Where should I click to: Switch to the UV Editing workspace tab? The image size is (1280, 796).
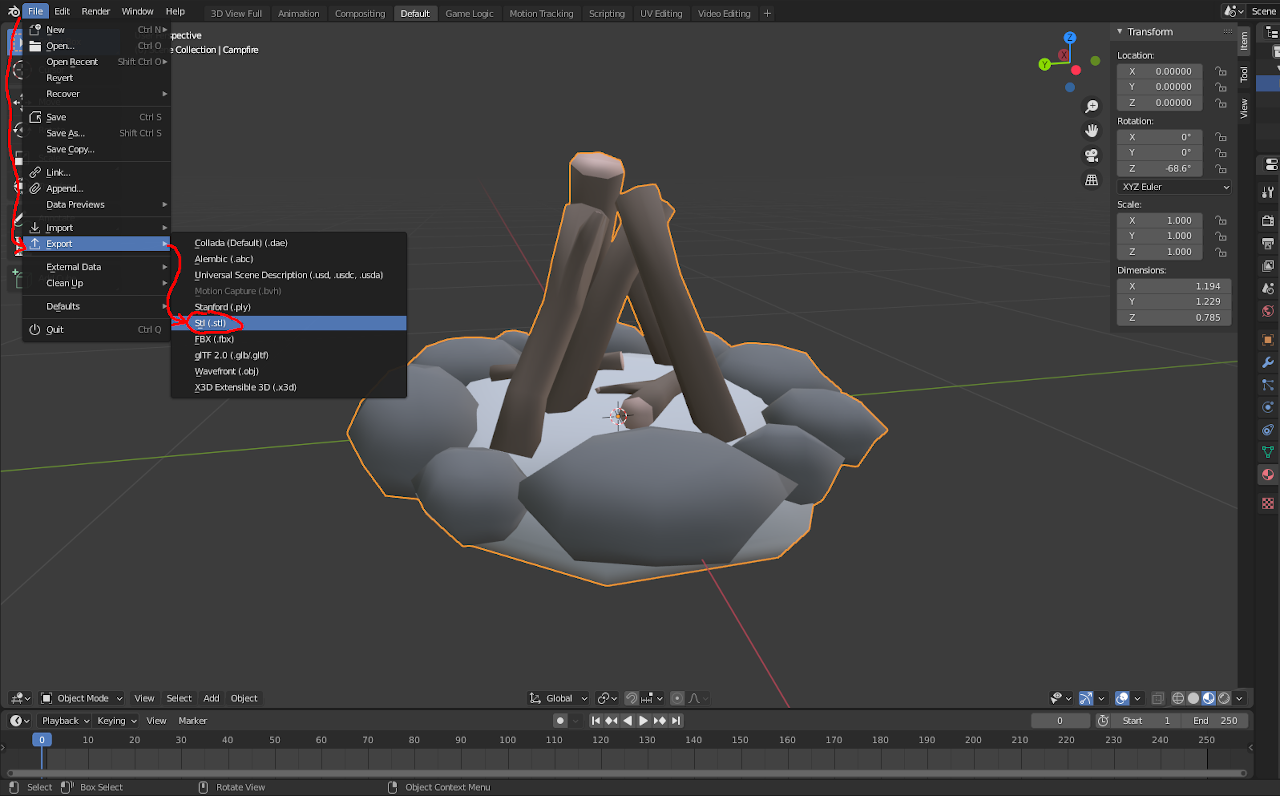(660, 13)
